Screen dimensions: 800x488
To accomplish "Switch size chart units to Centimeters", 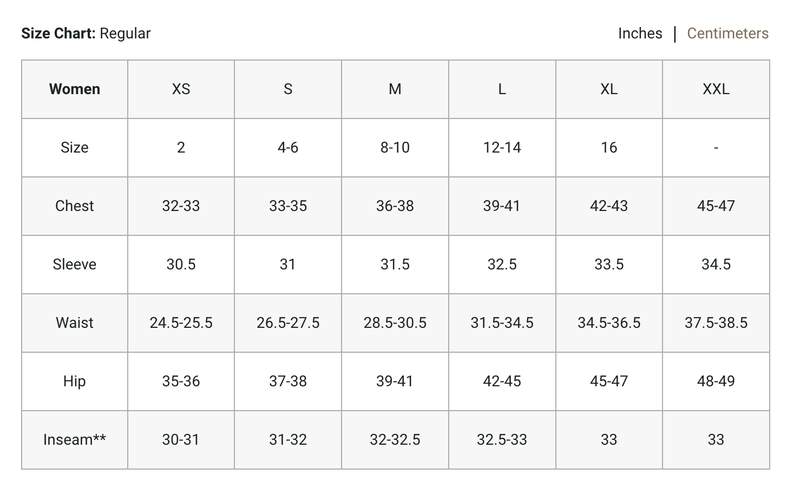I will click(x=727, y=34).
